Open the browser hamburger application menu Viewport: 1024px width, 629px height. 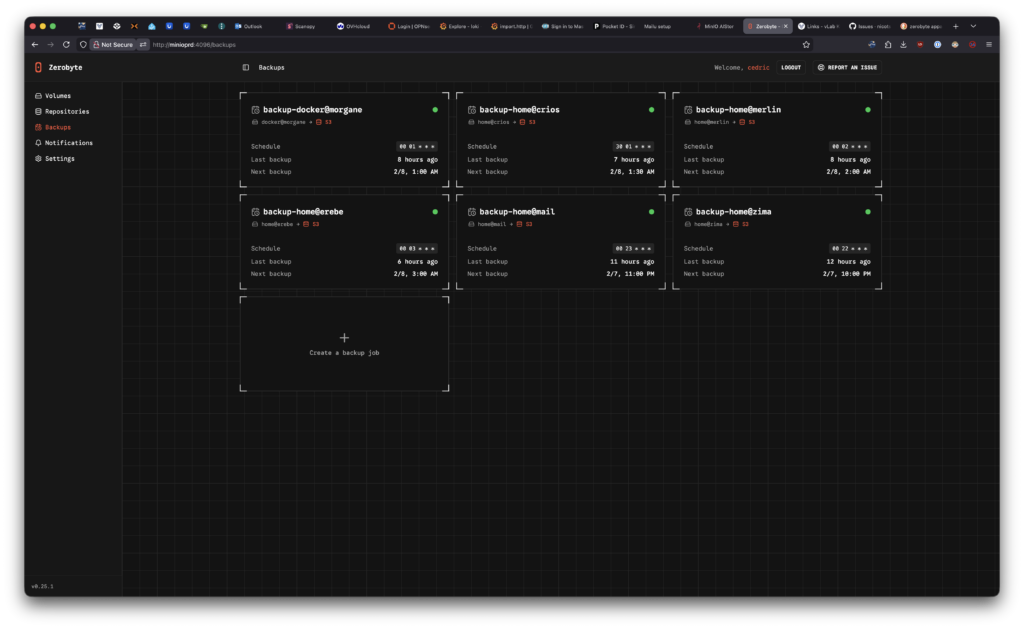[x=988, y=45]
